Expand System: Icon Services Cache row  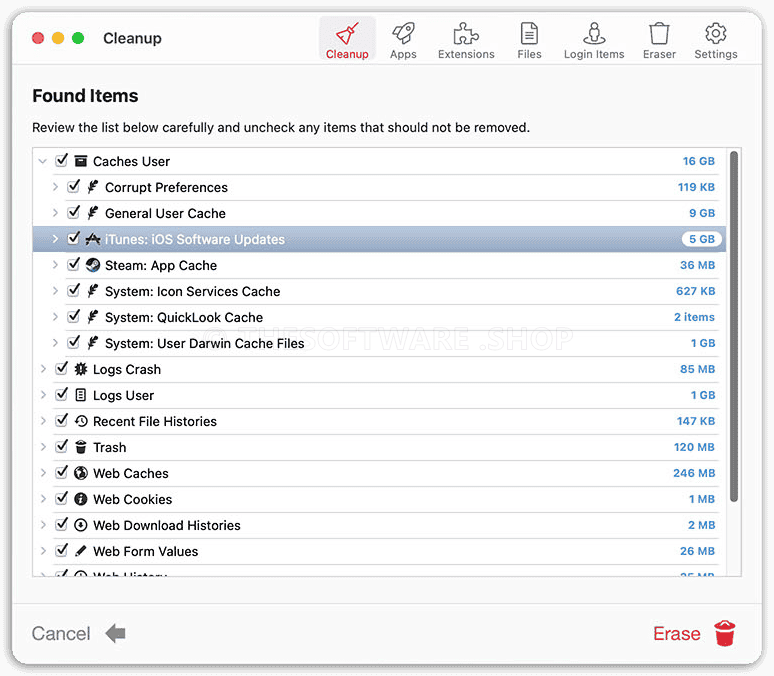55,291
